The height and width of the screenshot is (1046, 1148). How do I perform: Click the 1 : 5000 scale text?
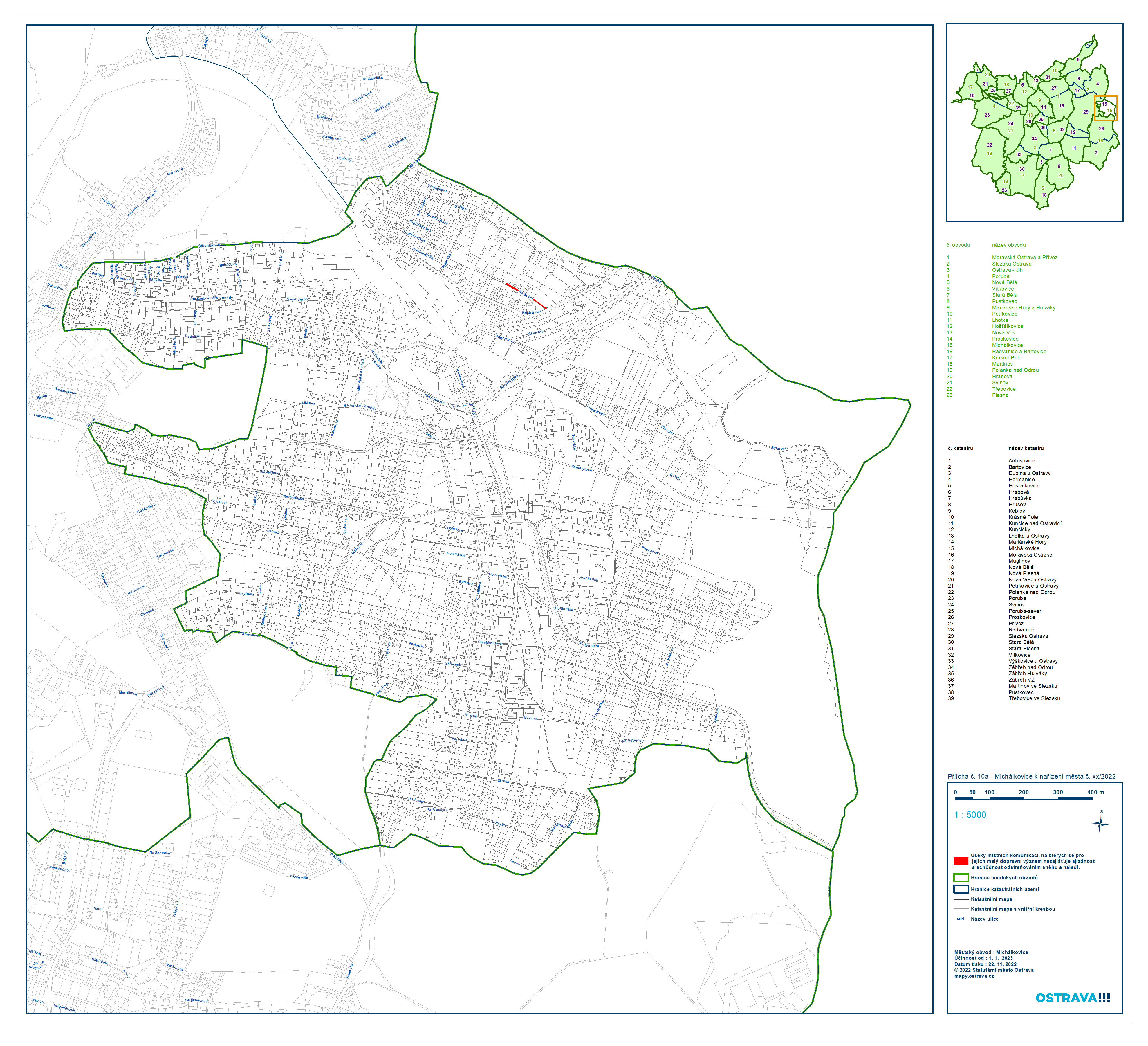click(970, 815)
